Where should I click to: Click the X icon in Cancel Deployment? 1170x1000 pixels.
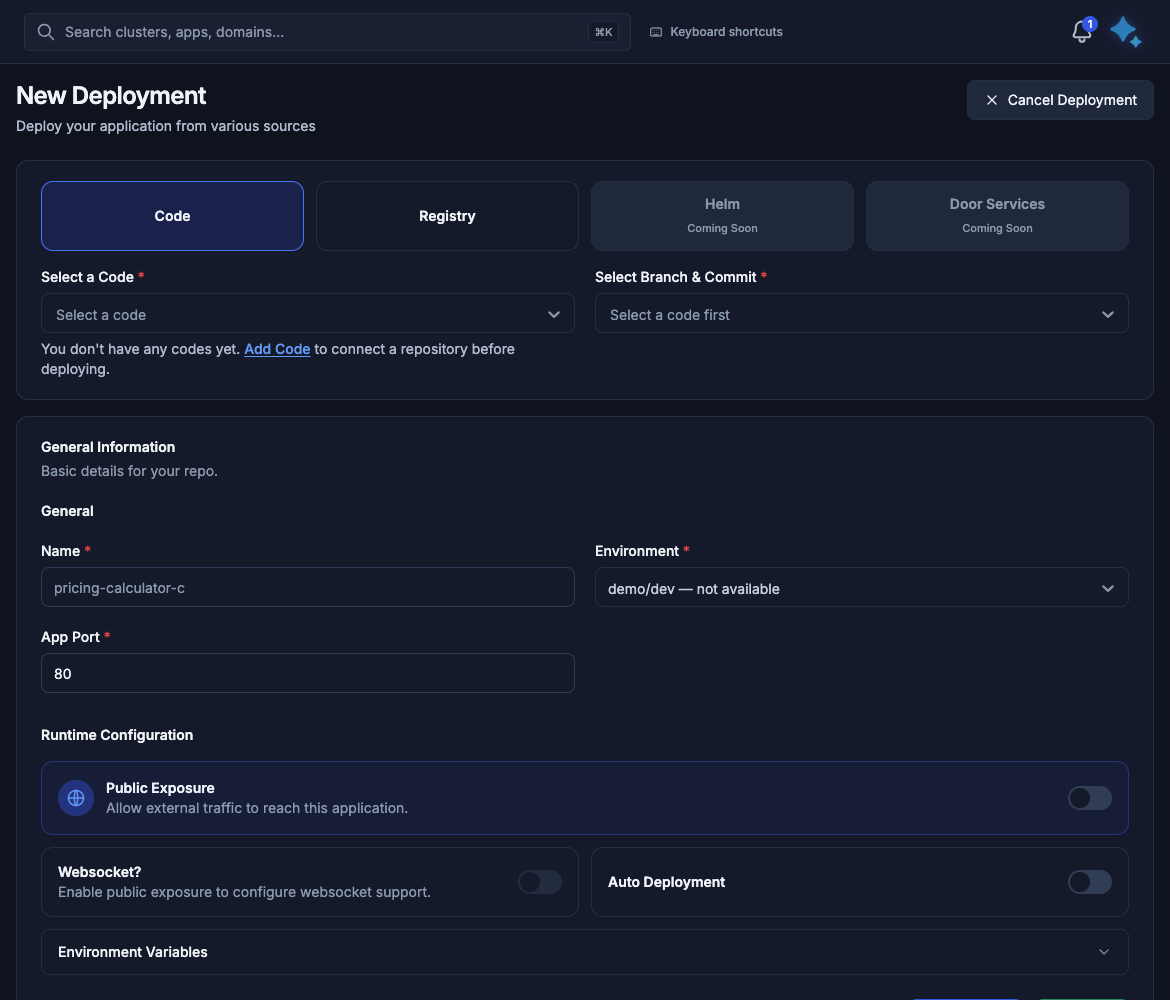[992, 100]
